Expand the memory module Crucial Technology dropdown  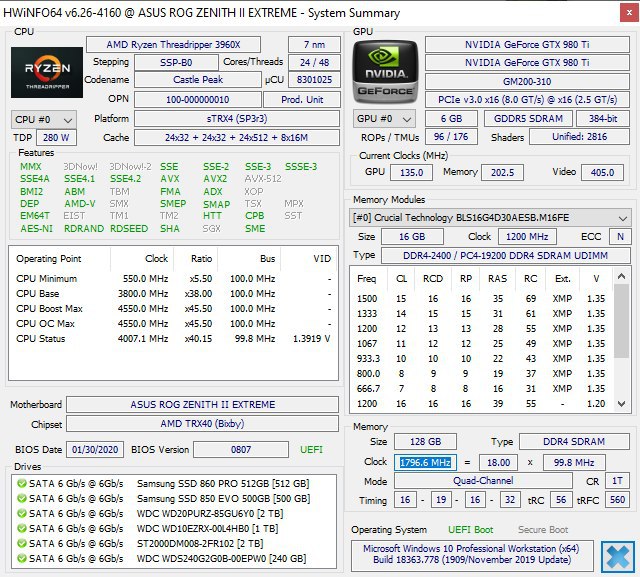tap(490, 217)
